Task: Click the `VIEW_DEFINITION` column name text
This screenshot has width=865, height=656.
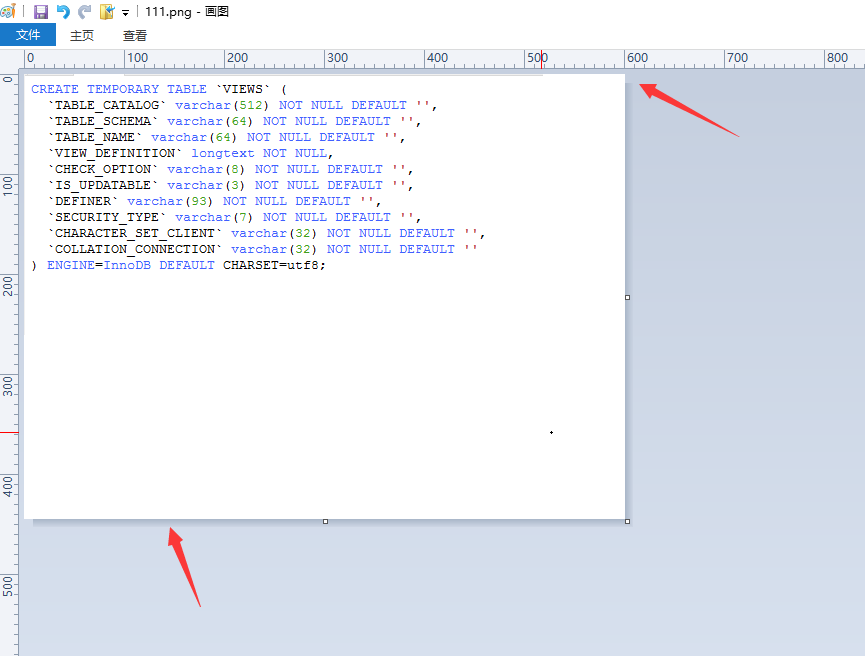Action: coord(115,153)
